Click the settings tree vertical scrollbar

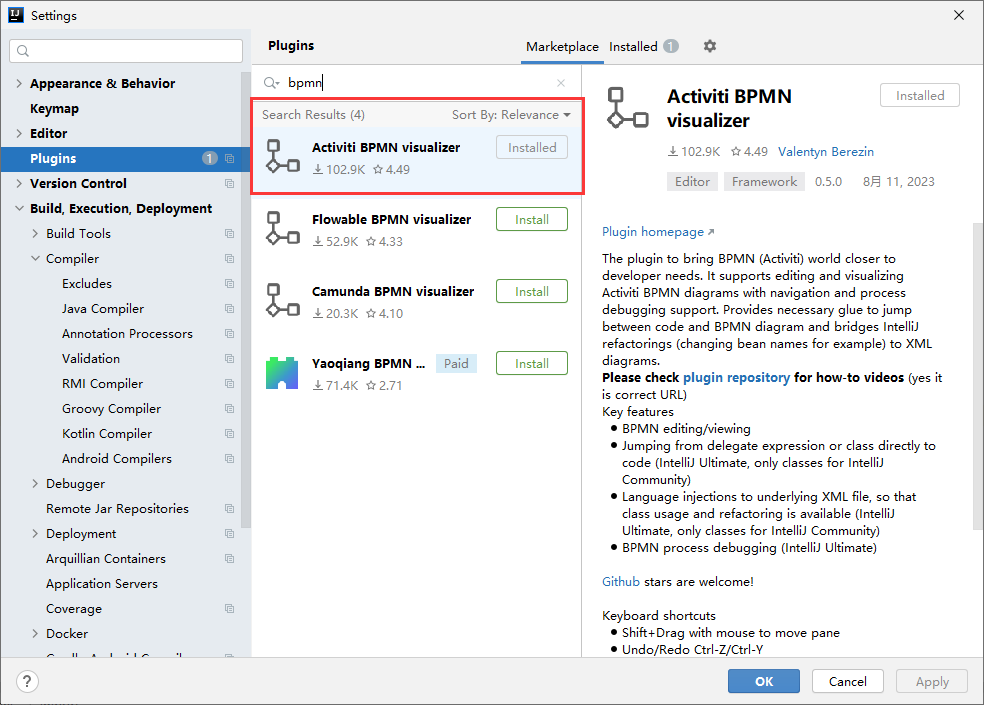pyautogui.click(x=245, y=300)
